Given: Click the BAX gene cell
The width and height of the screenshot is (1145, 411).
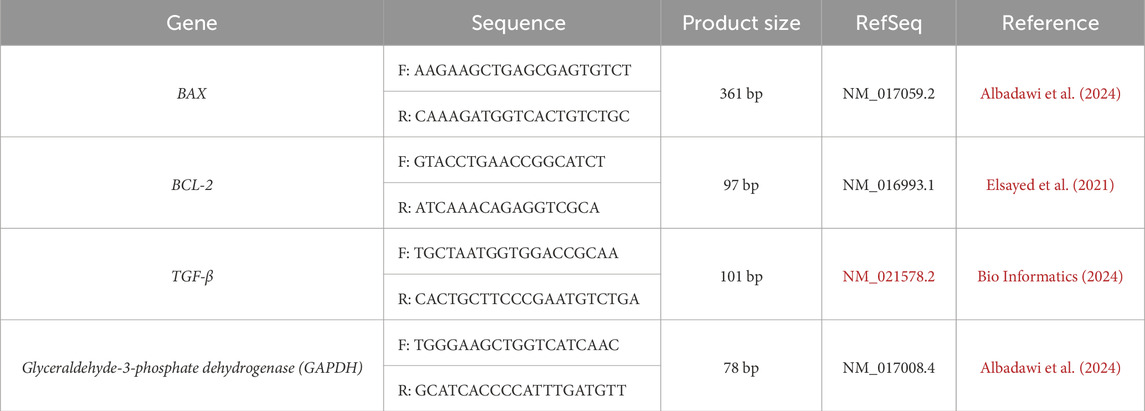Looking at the screenshot, I should click(190, 90).
